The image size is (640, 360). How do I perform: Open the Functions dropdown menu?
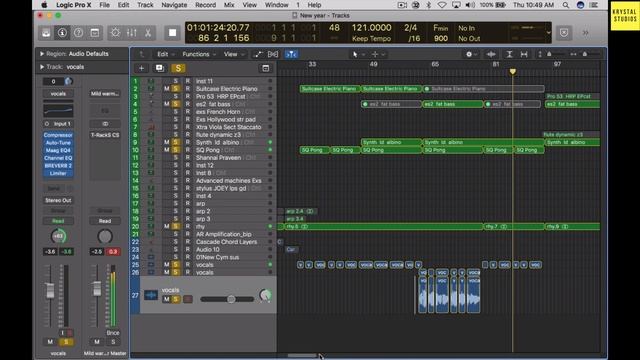pos(199,54)
